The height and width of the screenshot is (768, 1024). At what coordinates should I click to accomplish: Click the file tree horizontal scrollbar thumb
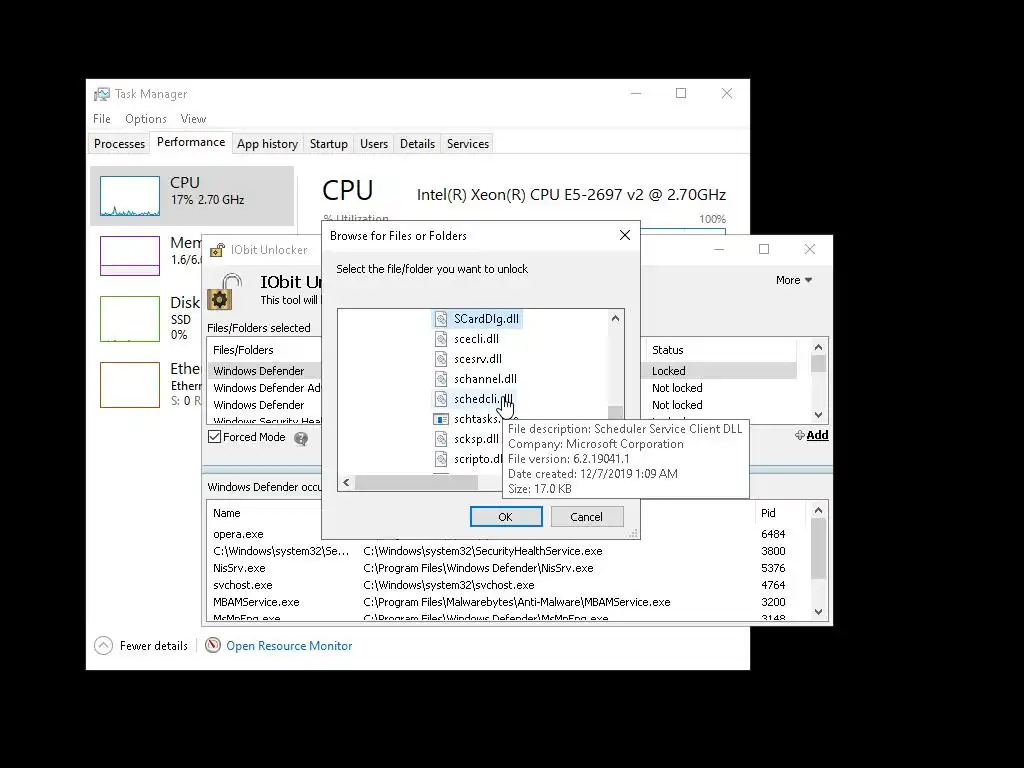point(416,483)
